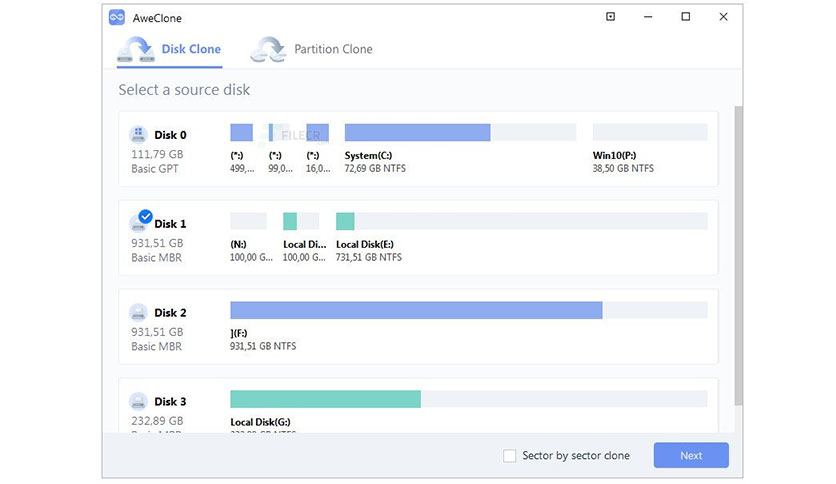836x484 pixels.
Task: Click the 'Local Disk(E:)' label
Action: pyautogui.click(x=365, y=245)
